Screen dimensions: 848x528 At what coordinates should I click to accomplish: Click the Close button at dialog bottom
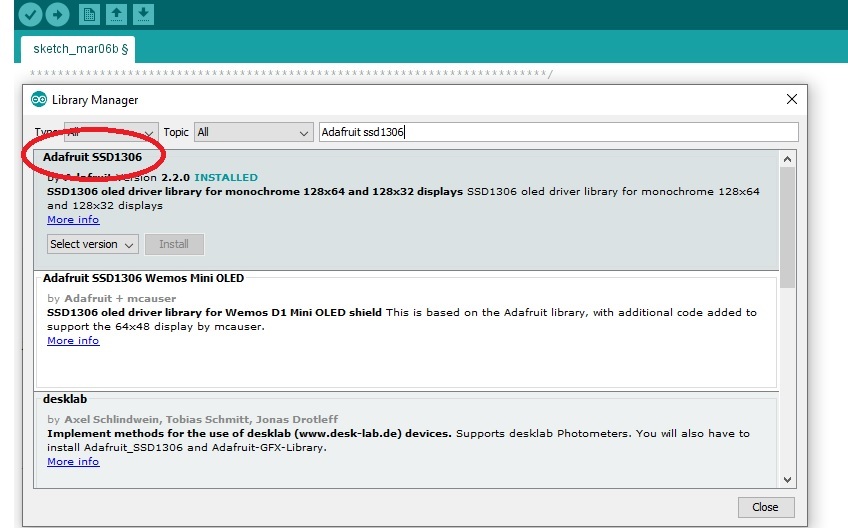[x=766, y=507]
